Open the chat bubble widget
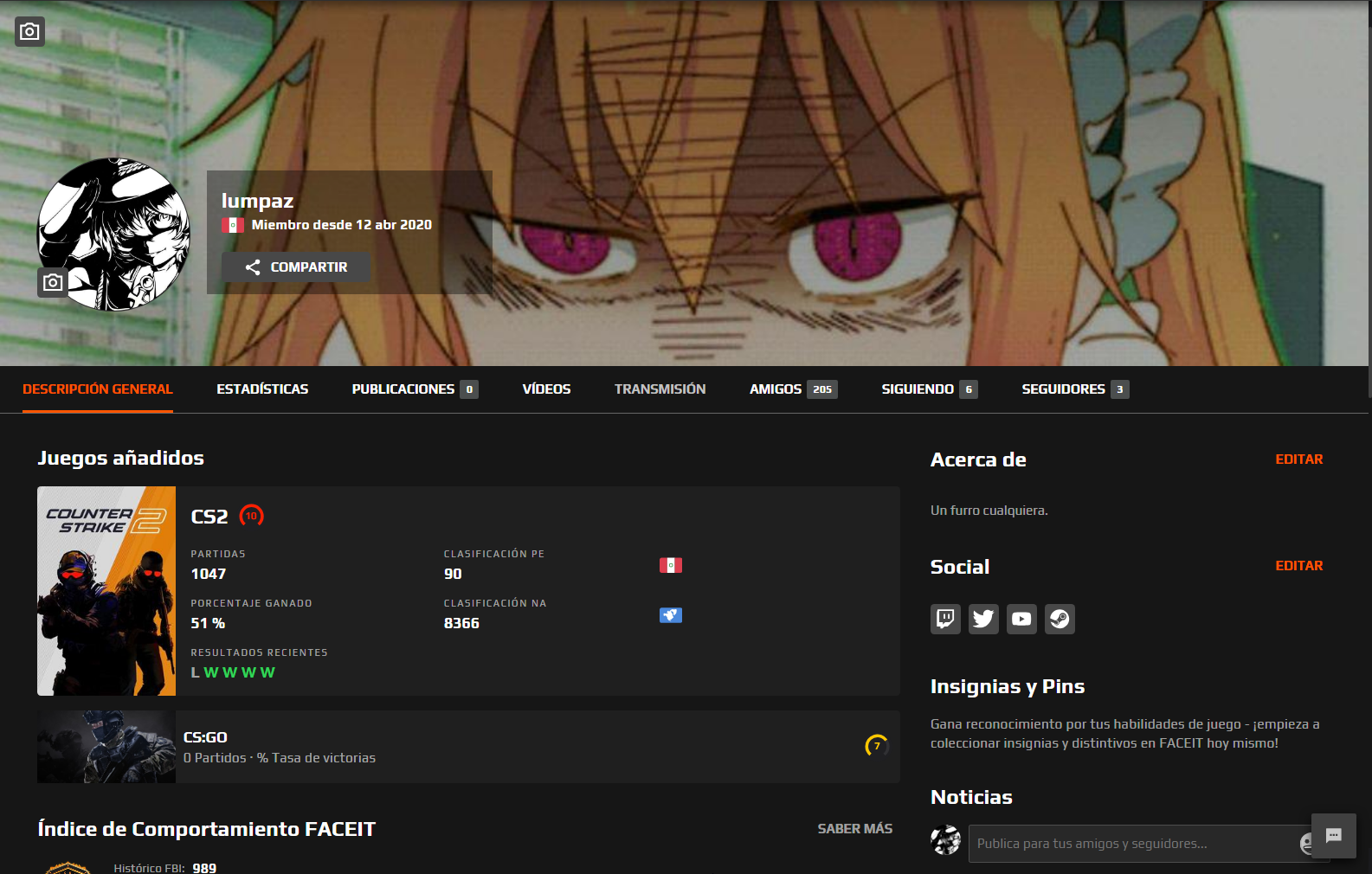 pyautogui.click(x=1334, y=836)
